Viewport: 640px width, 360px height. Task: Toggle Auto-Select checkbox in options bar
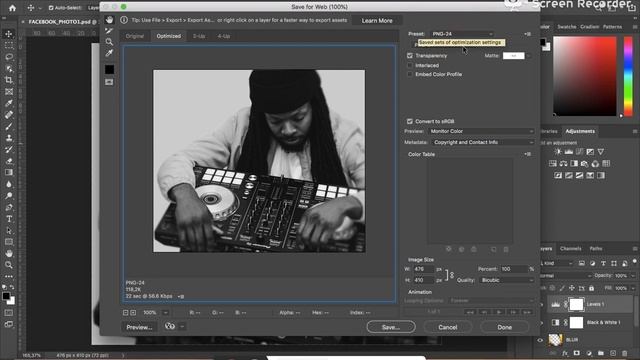click(x=51, y=8)
